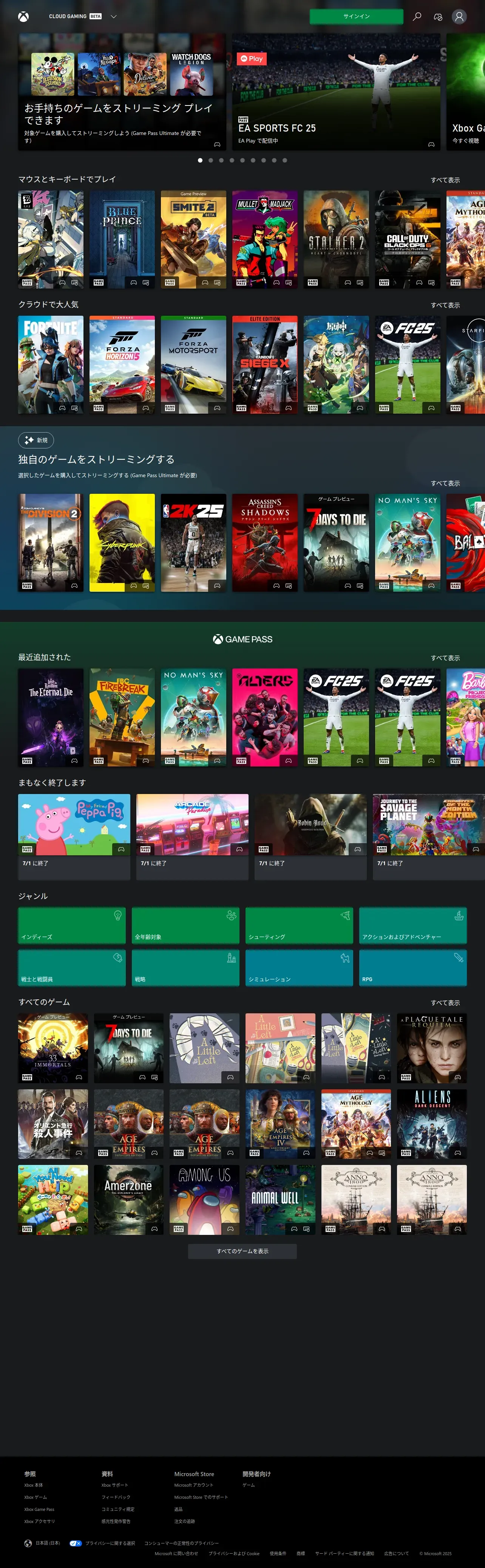
Task: Click lightbulb icon on インディーズ genre tile
Action: pyautogui.click(x=118, y=915)
